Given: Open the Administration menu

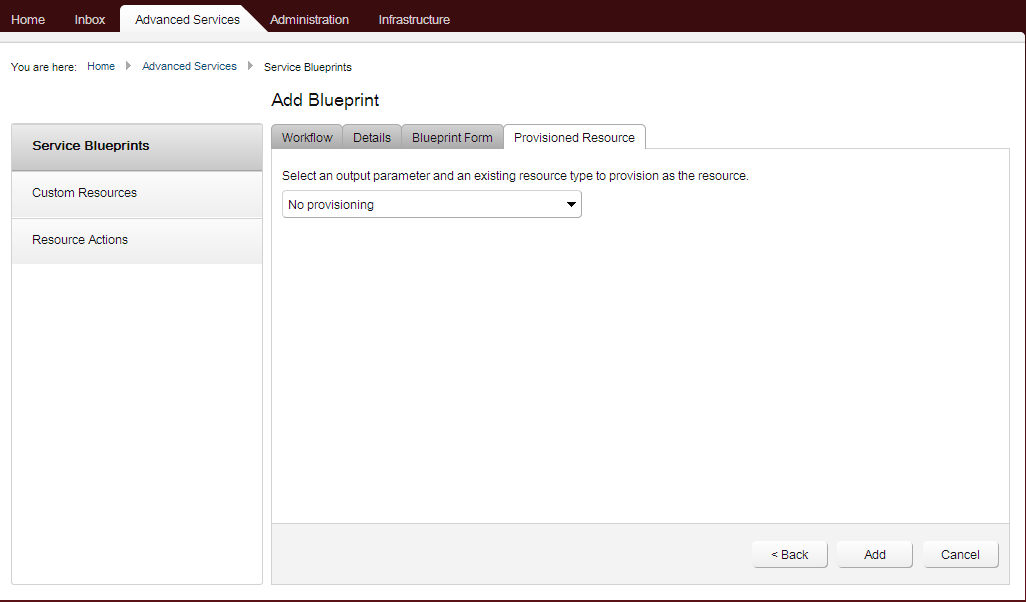Looking at the screenshot, I should click(x=309, y=18).
